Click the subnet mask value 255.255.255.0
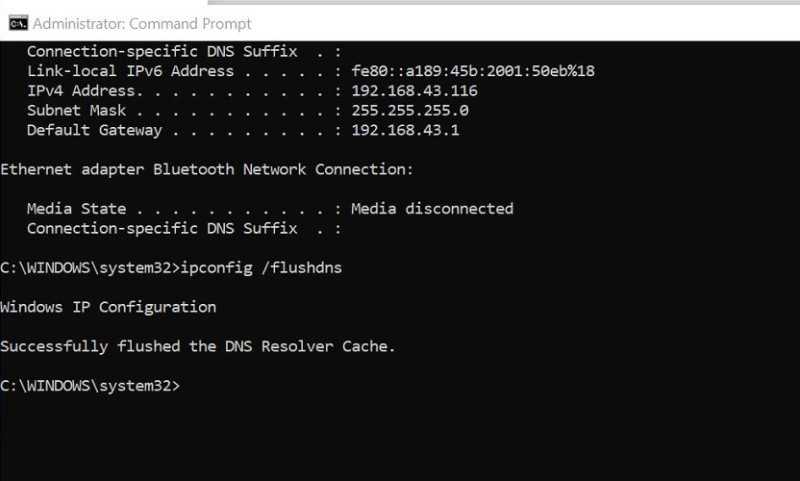 [x=410, y=110]
